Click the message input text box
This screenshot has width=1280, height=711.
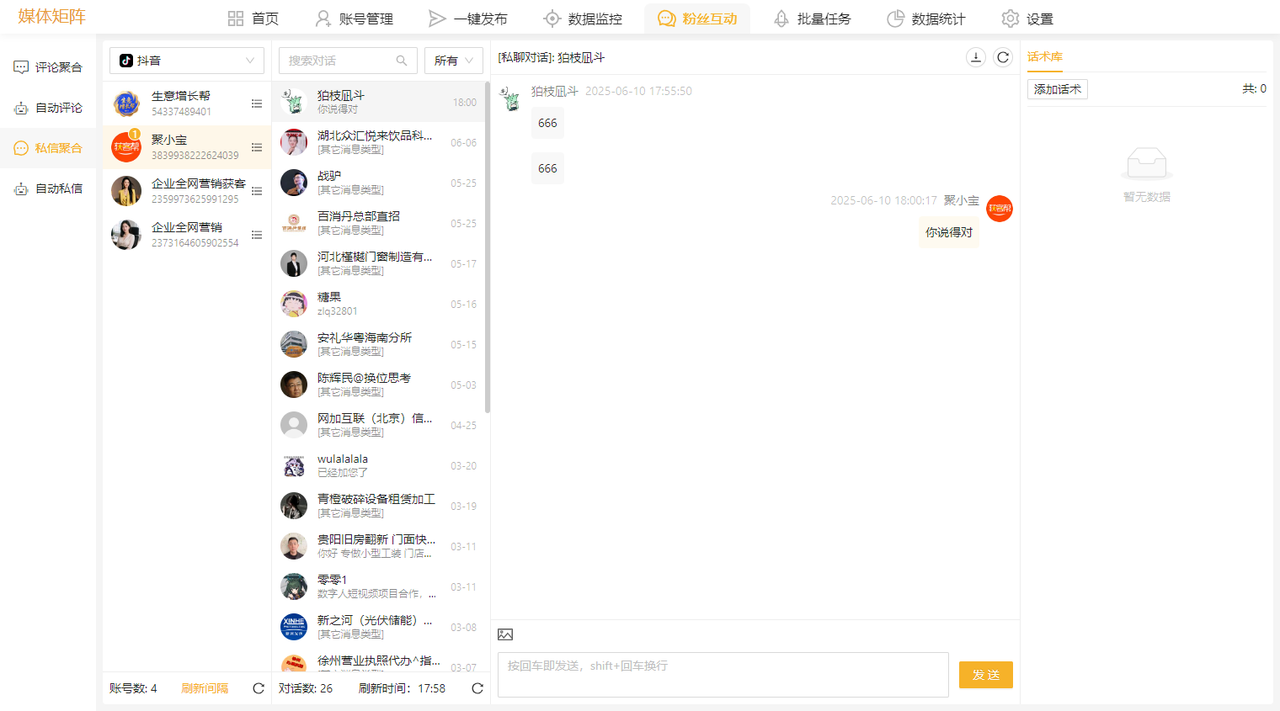point(723,675)
